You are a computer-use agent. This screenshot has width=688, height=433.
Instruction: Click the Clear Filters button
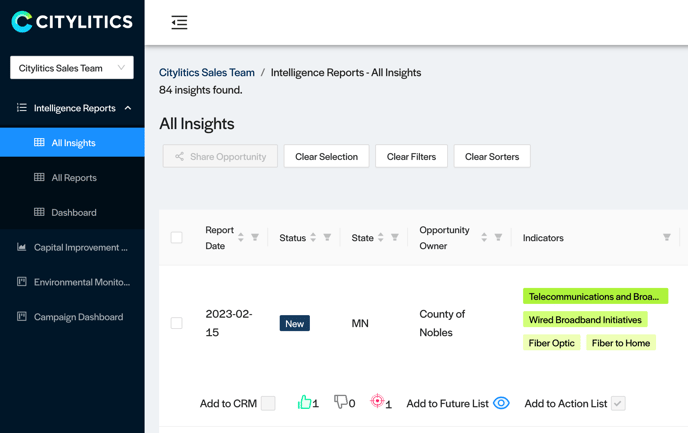point(411,156)
